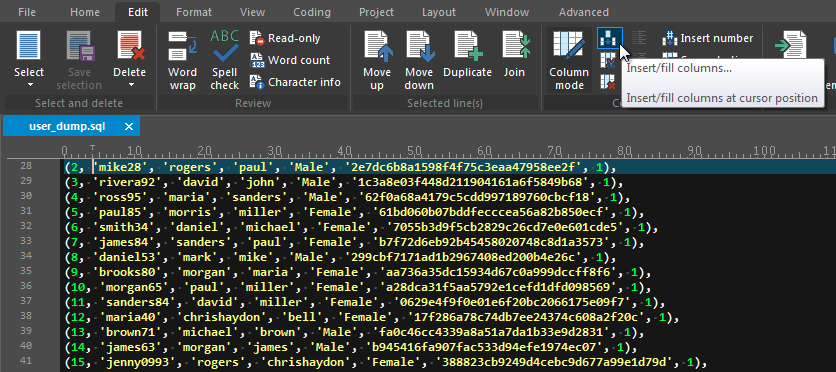
Task: Toggle Column mode
Action: [569, 60]
